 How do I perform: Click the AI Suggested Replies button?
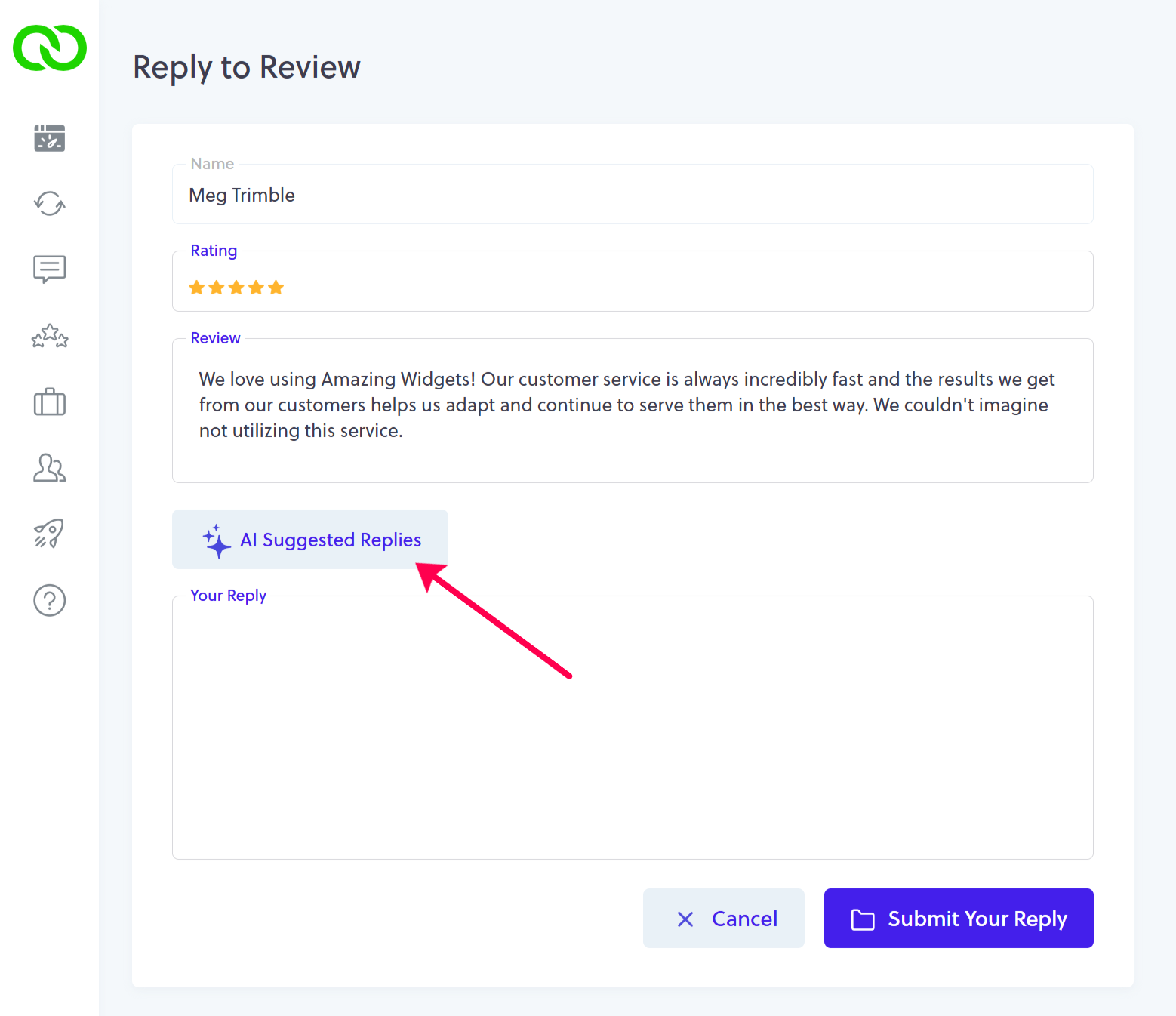[x=310, y=539]
